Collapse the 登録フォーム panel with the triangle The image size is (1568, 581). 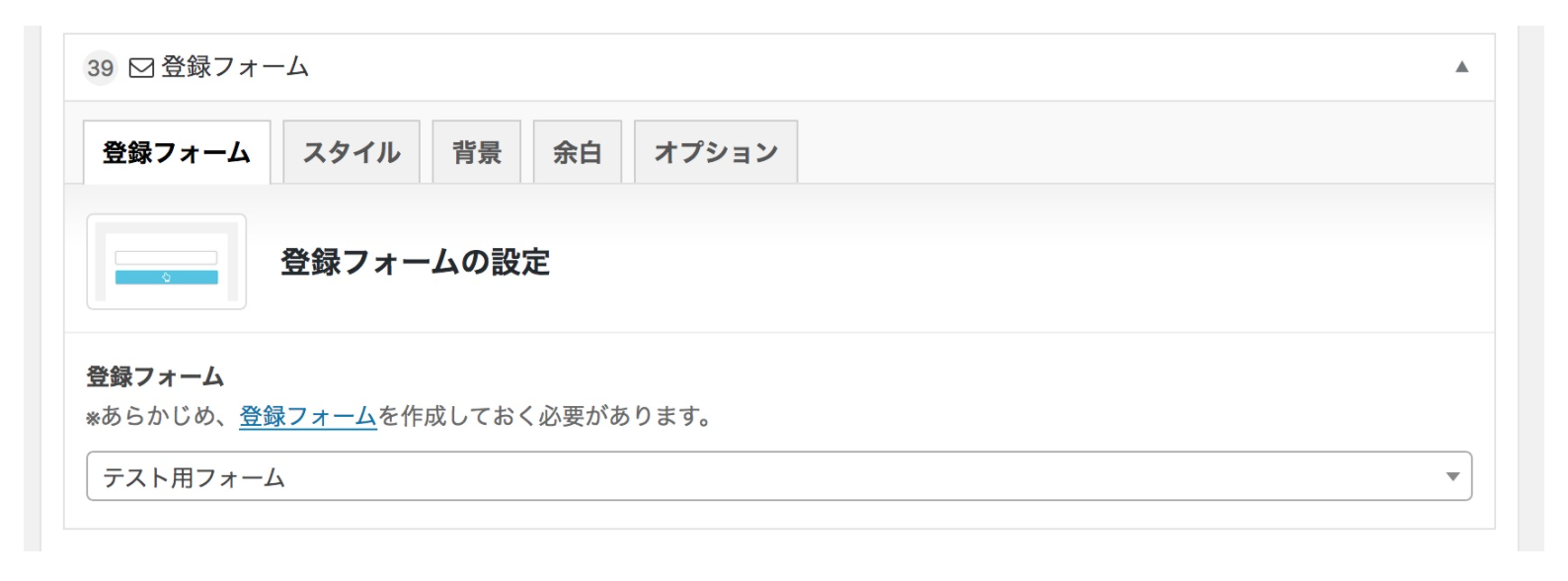coord(1461,67)
